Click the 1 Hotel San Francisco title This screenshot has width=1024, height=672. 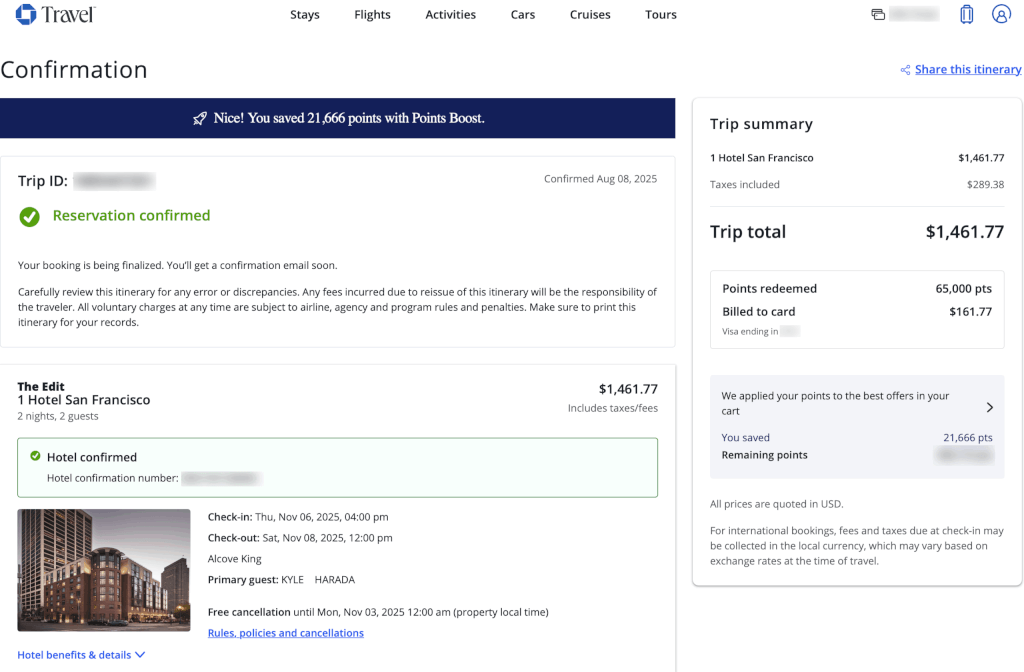coord(84,400)
